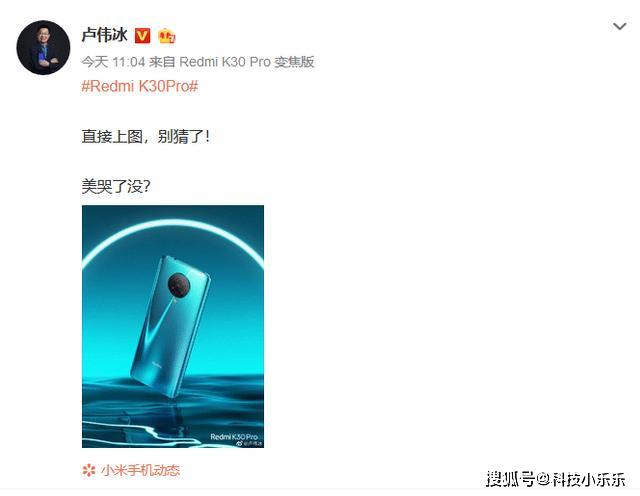Screen dimensions: 640x496
Task: Enlarge the blue Redmi K30 Pro phone image
Action: point(173,326)
